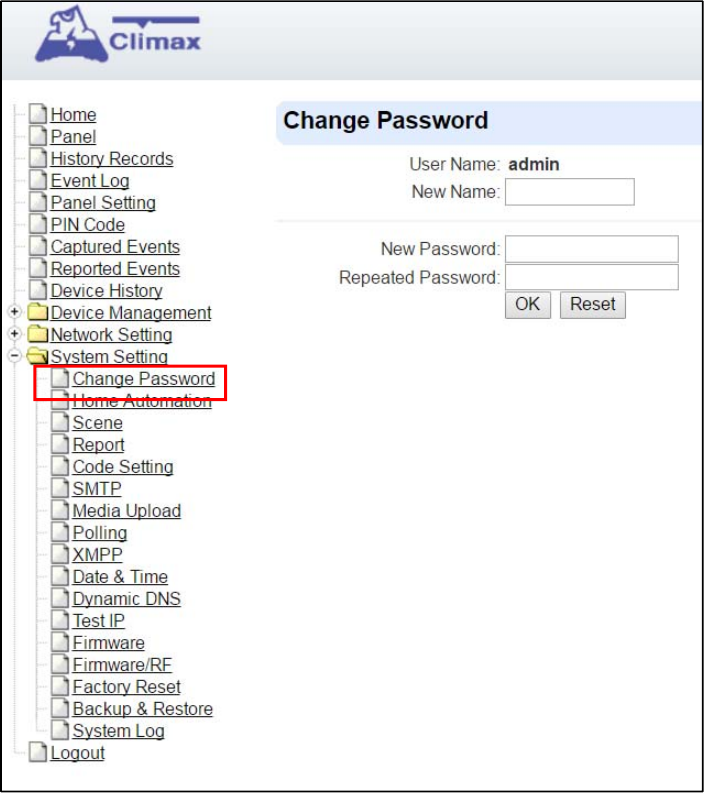Click the page icon beside Home
This screenshot has height=793, width=704.
tap(38, 114)
